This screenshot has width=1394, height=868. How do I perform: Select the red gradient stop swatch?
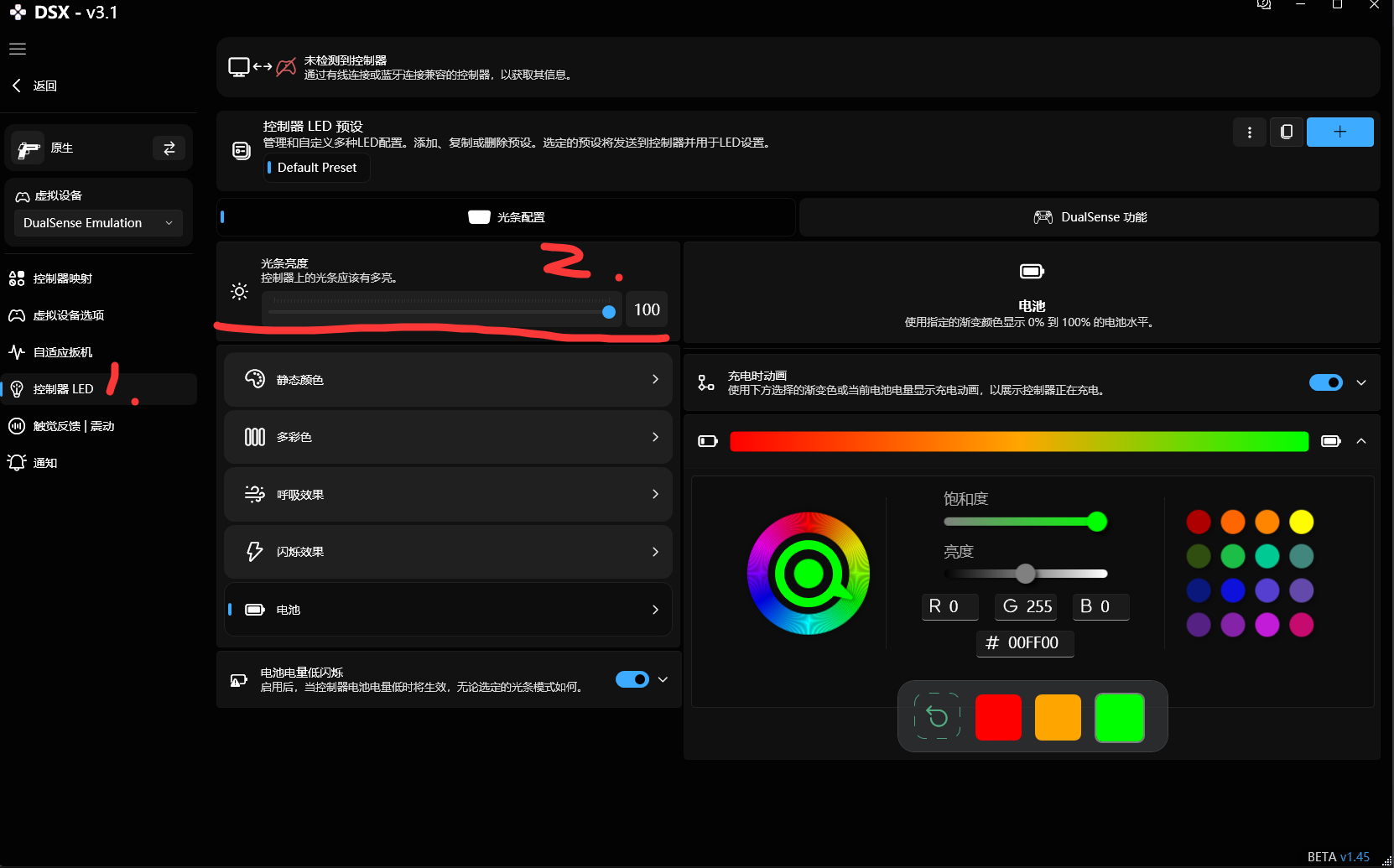[x=998, y=717]
